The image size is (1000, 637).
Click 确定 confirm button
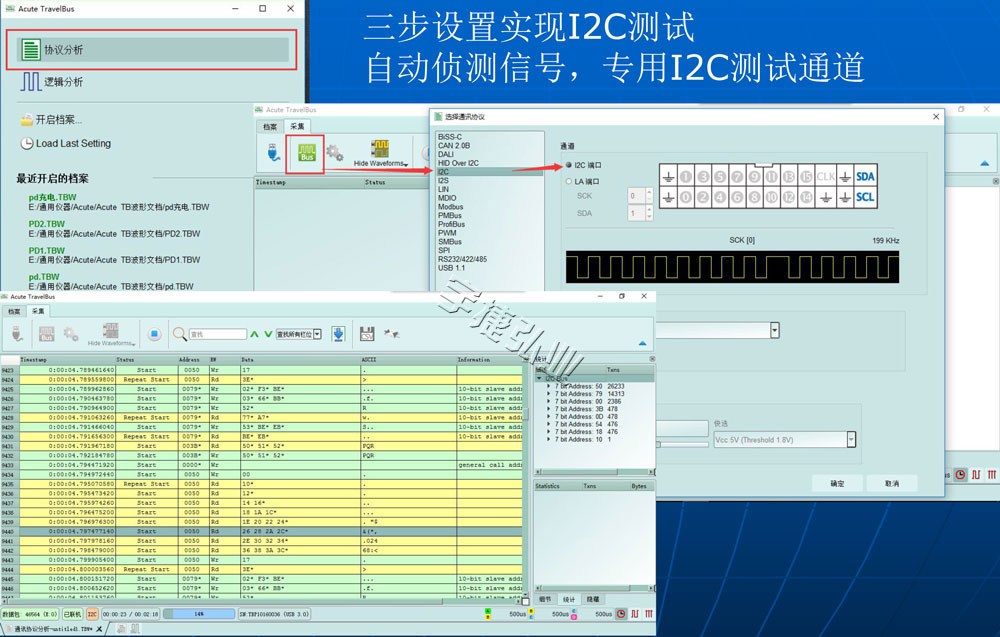(x=837, y=483)
